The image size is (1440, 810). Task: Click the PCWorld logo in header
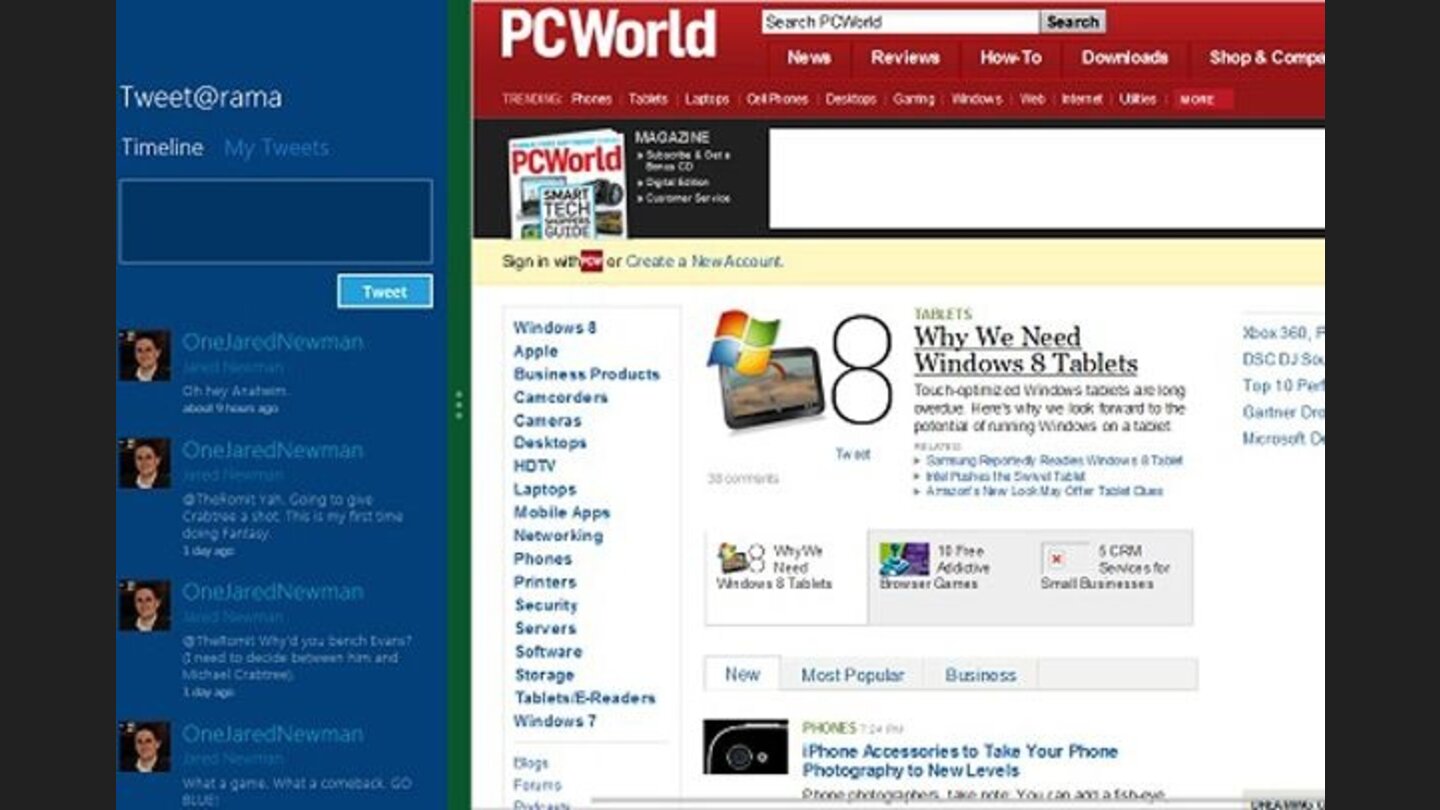pyautogui.click(x=608, y=35)
